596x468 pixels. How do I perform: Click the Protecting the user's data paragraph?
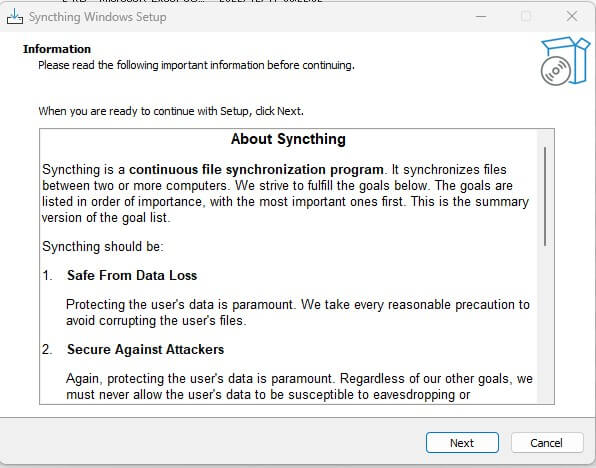pos(298,313)
